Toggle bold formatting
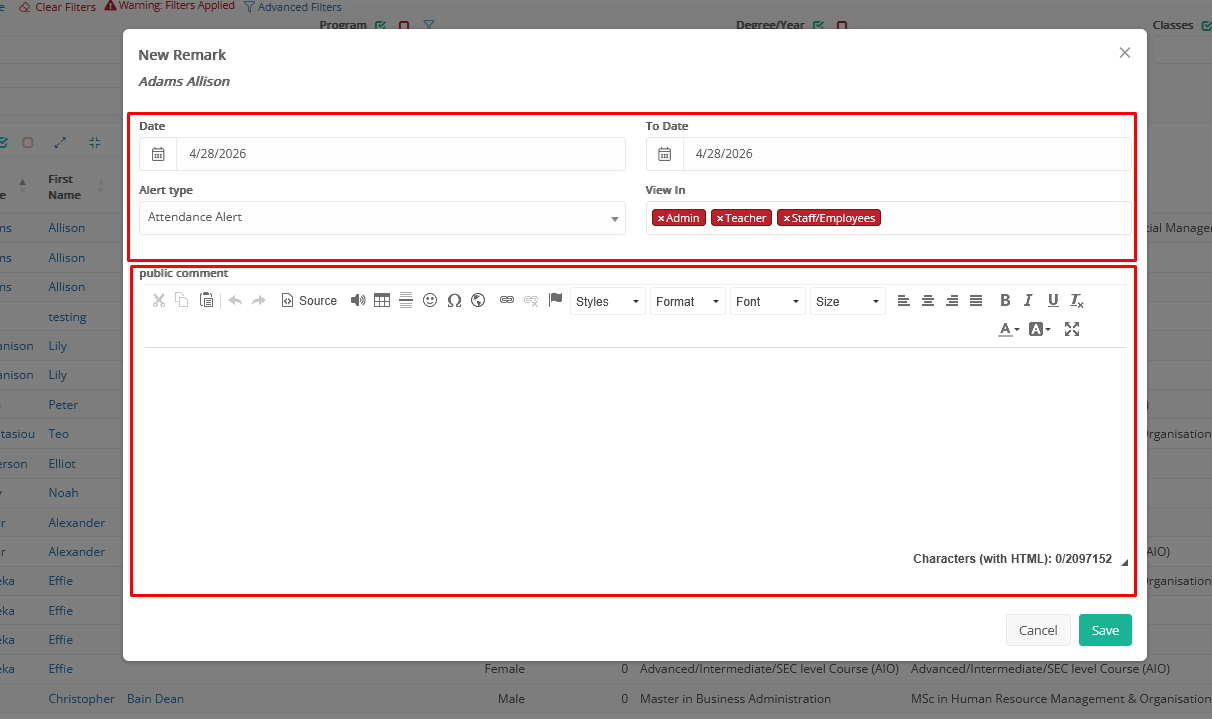This screenshot has height=719, width=1212. (x=1005, y=300)
